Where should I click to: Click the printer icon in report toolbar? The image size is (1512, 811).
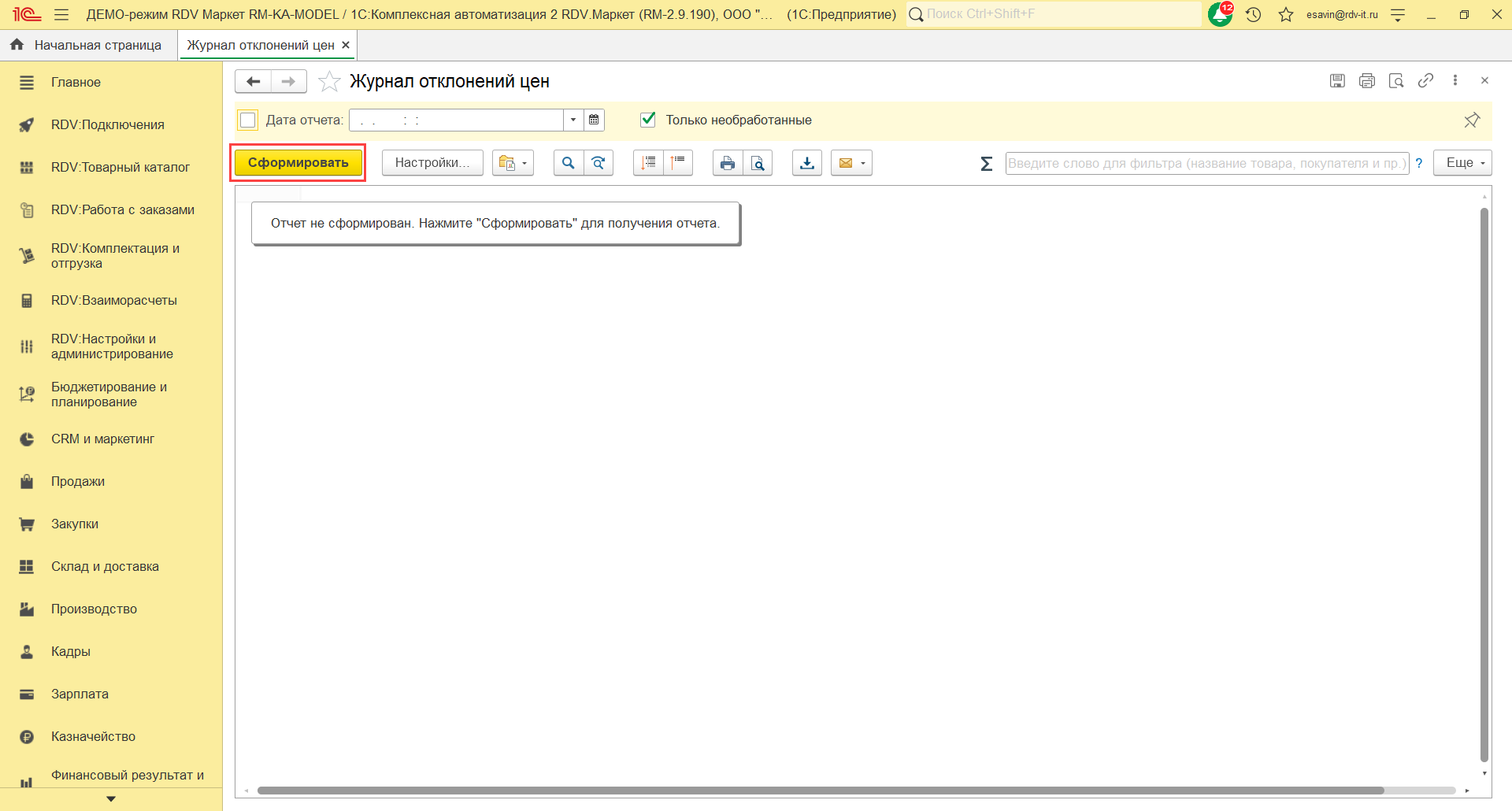tap(728, 163)
